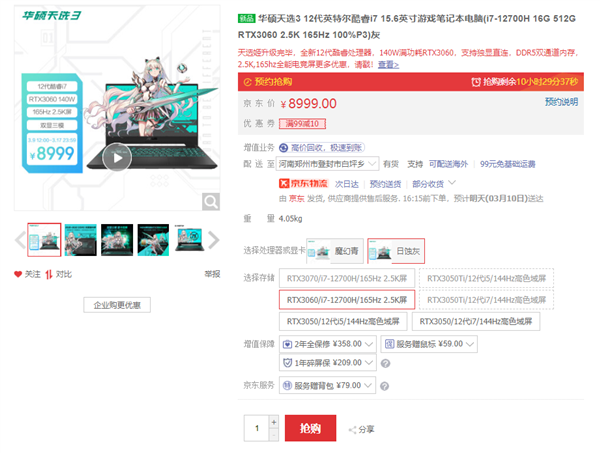Open the 查看> promo link
The height and width of the screenshot is (453, 600).
click(388, 65)
